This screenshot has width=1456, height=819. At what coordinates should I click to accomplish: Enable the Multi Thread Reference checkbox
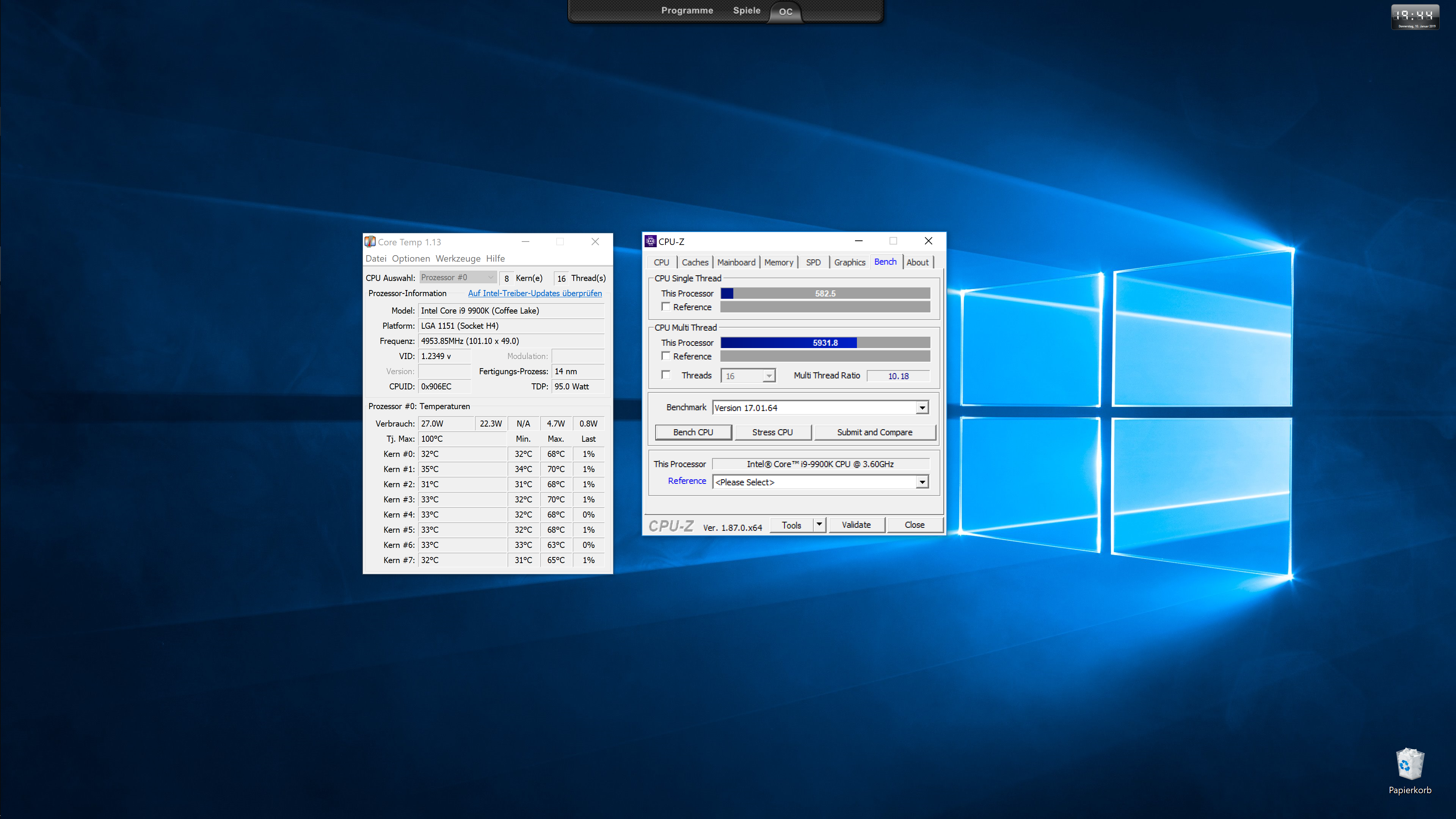tap(666, 356)
